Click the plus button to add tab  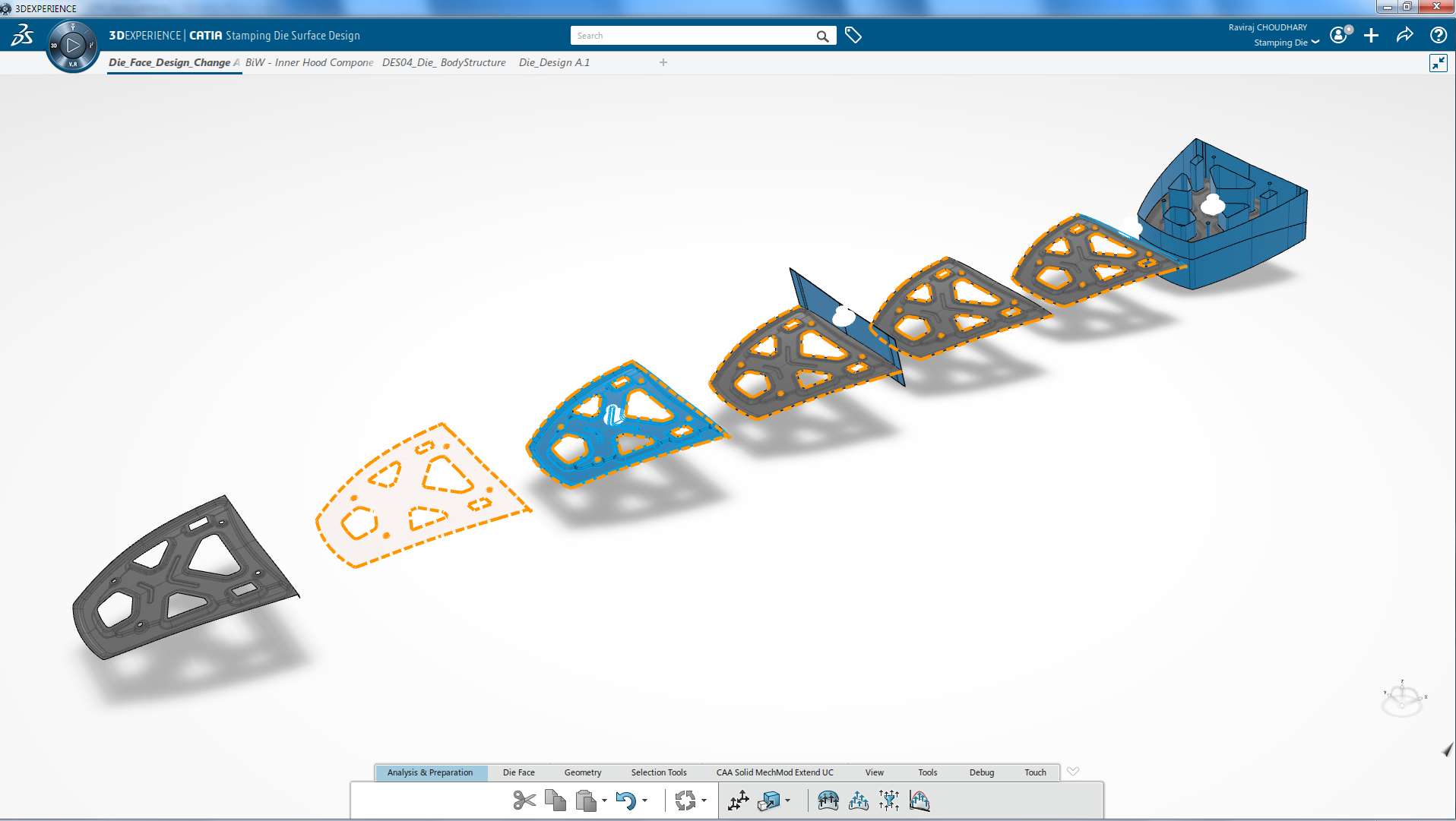[663, 62]
